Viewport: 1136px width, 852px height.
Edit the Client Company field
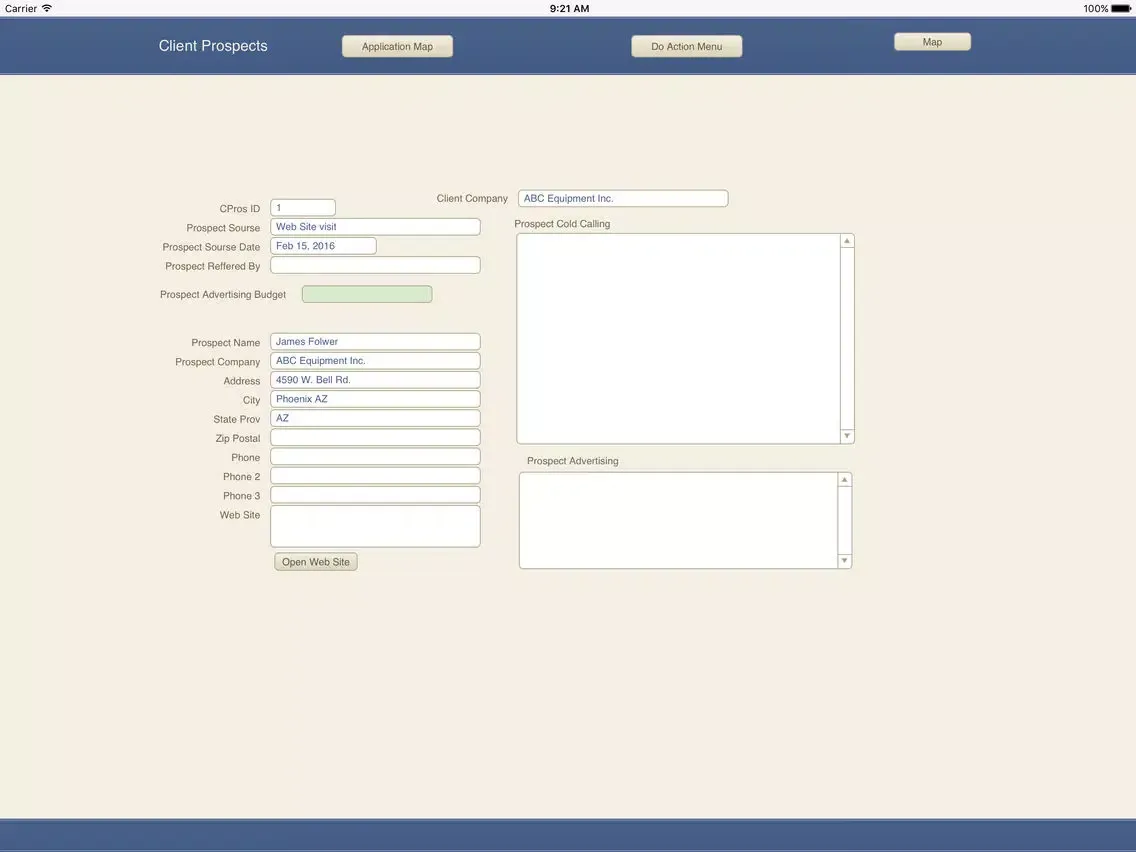(x=623, y=199)
